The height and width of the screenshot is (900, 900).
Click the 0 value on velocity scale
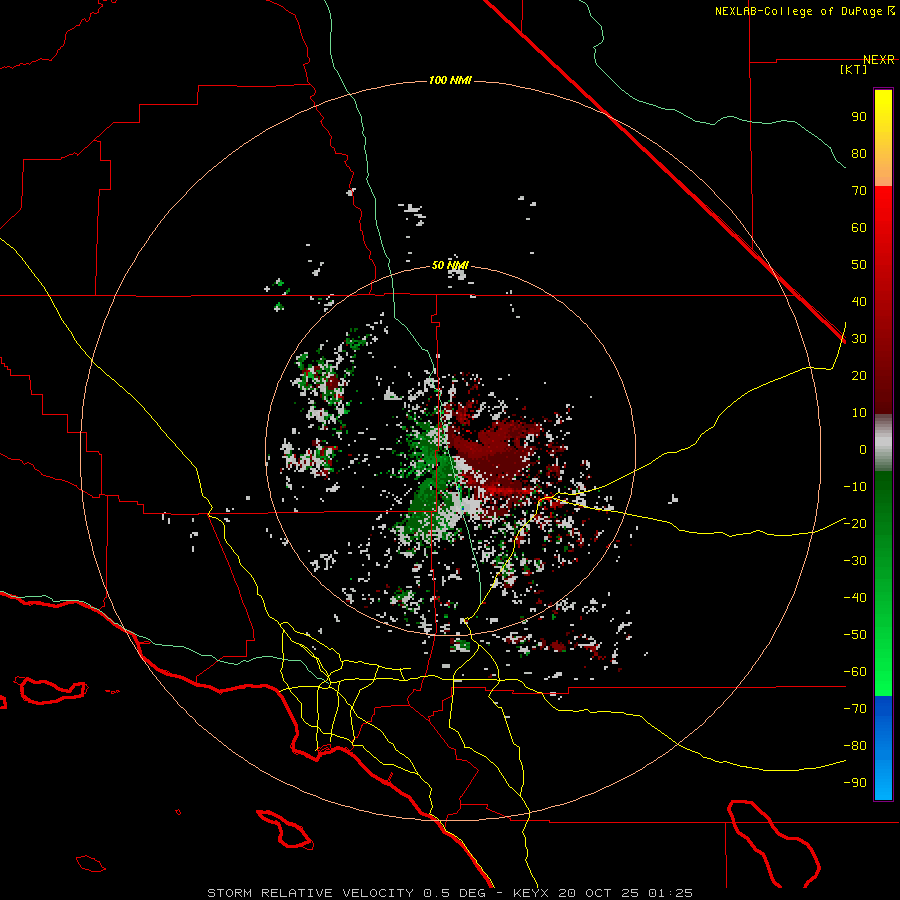[863, 449]
